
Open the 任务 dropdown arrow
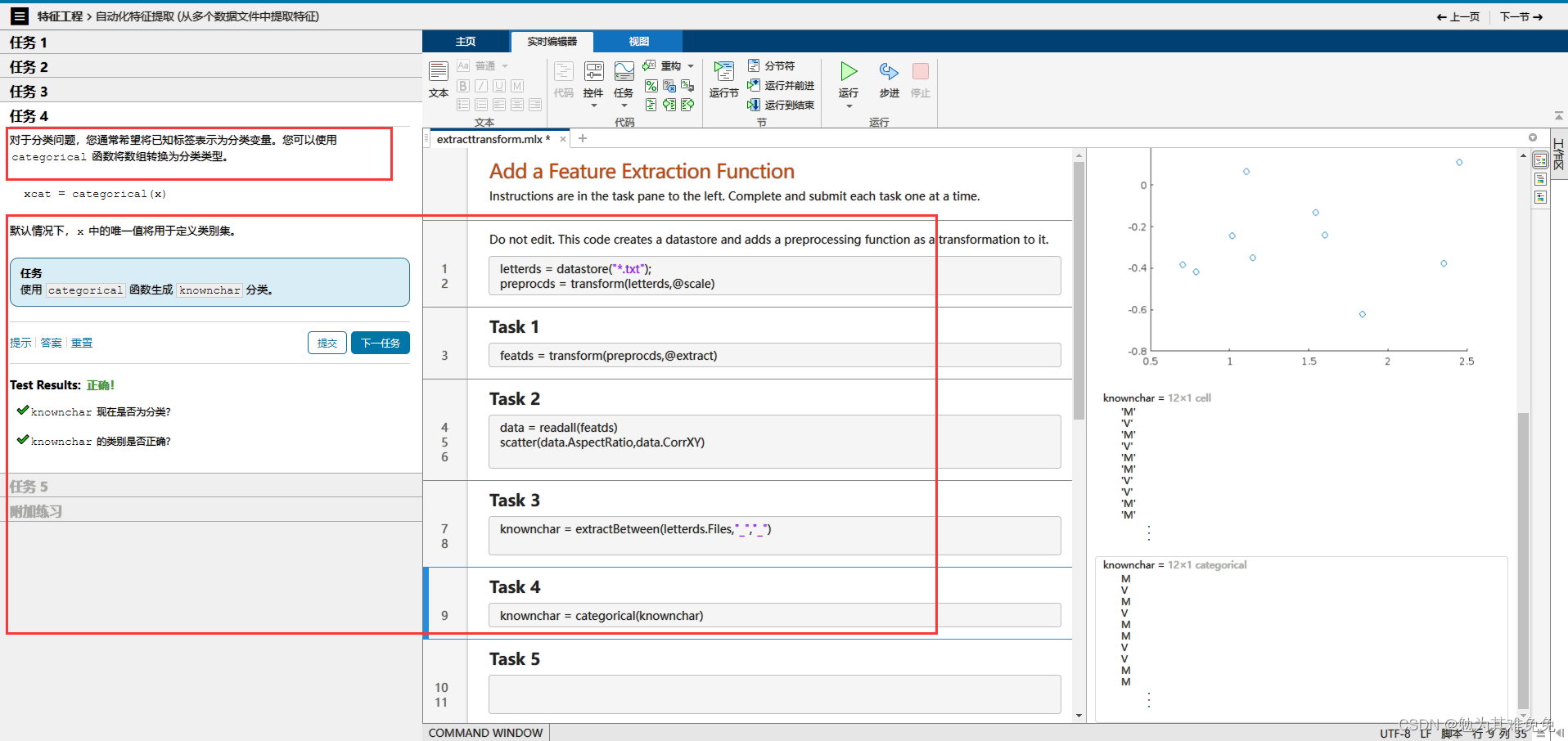point(624,106)
